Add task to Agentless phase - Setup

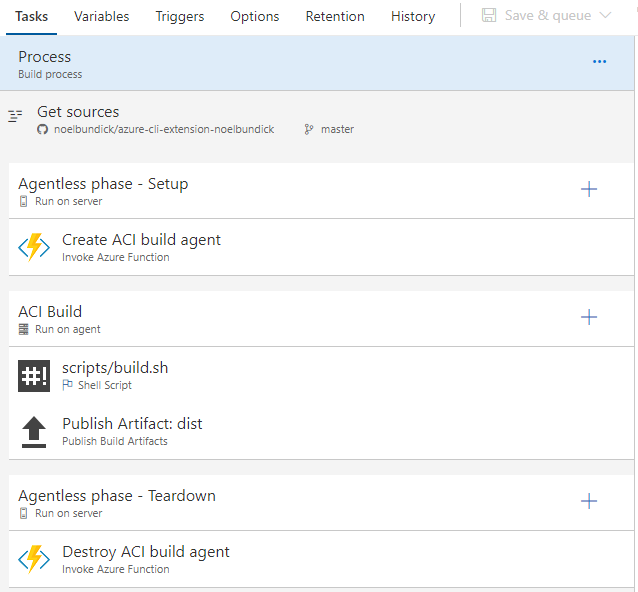pyautogui.click(x=589, y=189)
